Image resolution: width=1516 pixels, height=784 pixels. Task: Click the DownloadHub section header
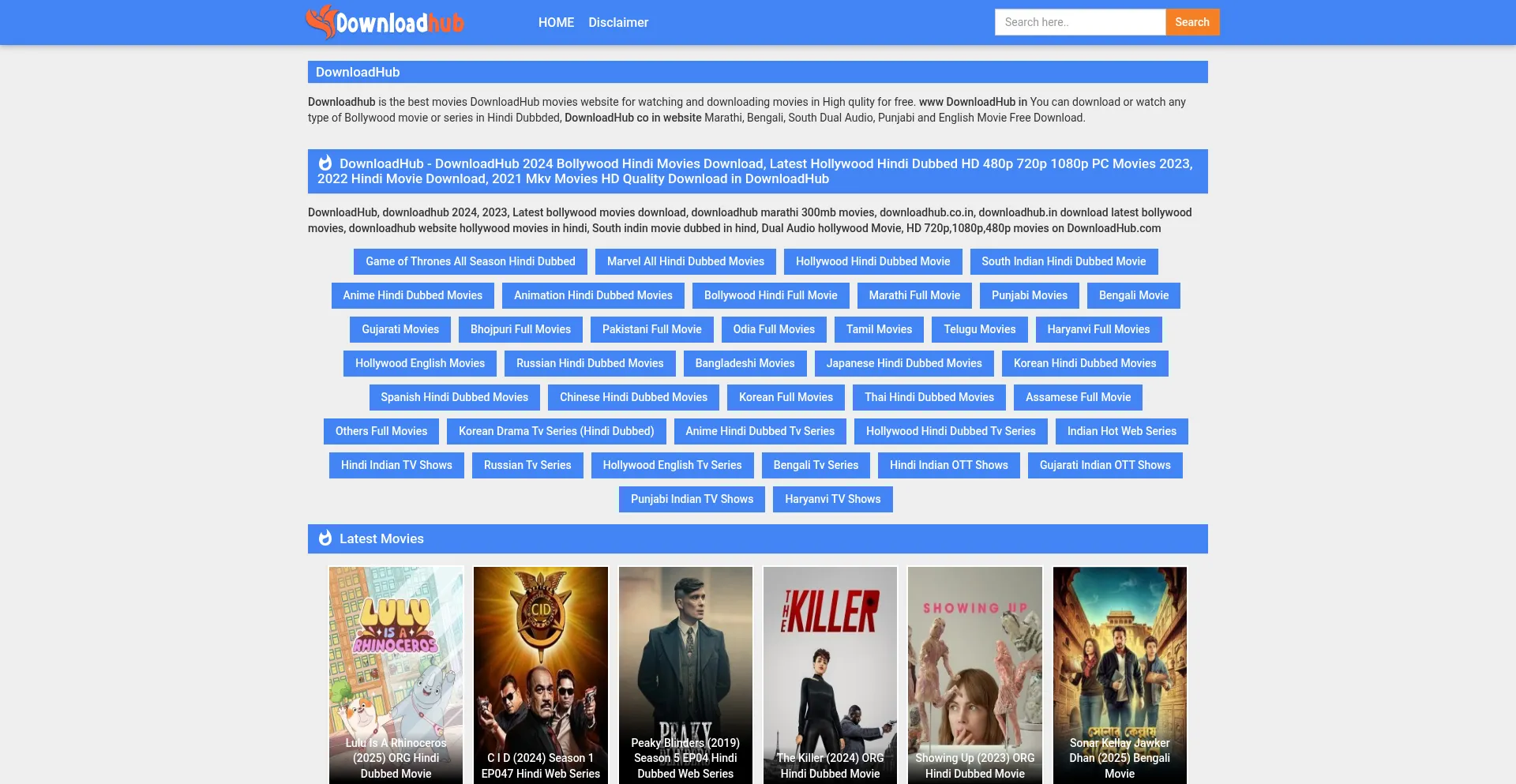758,72
